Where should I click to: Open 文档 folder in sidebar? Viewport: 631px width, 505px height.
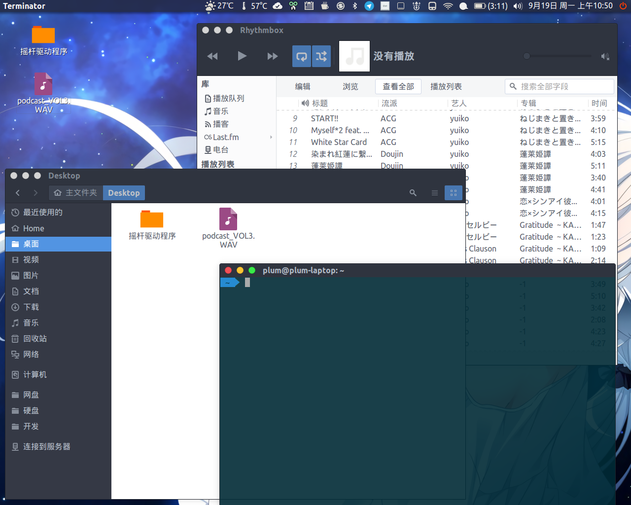58,291
